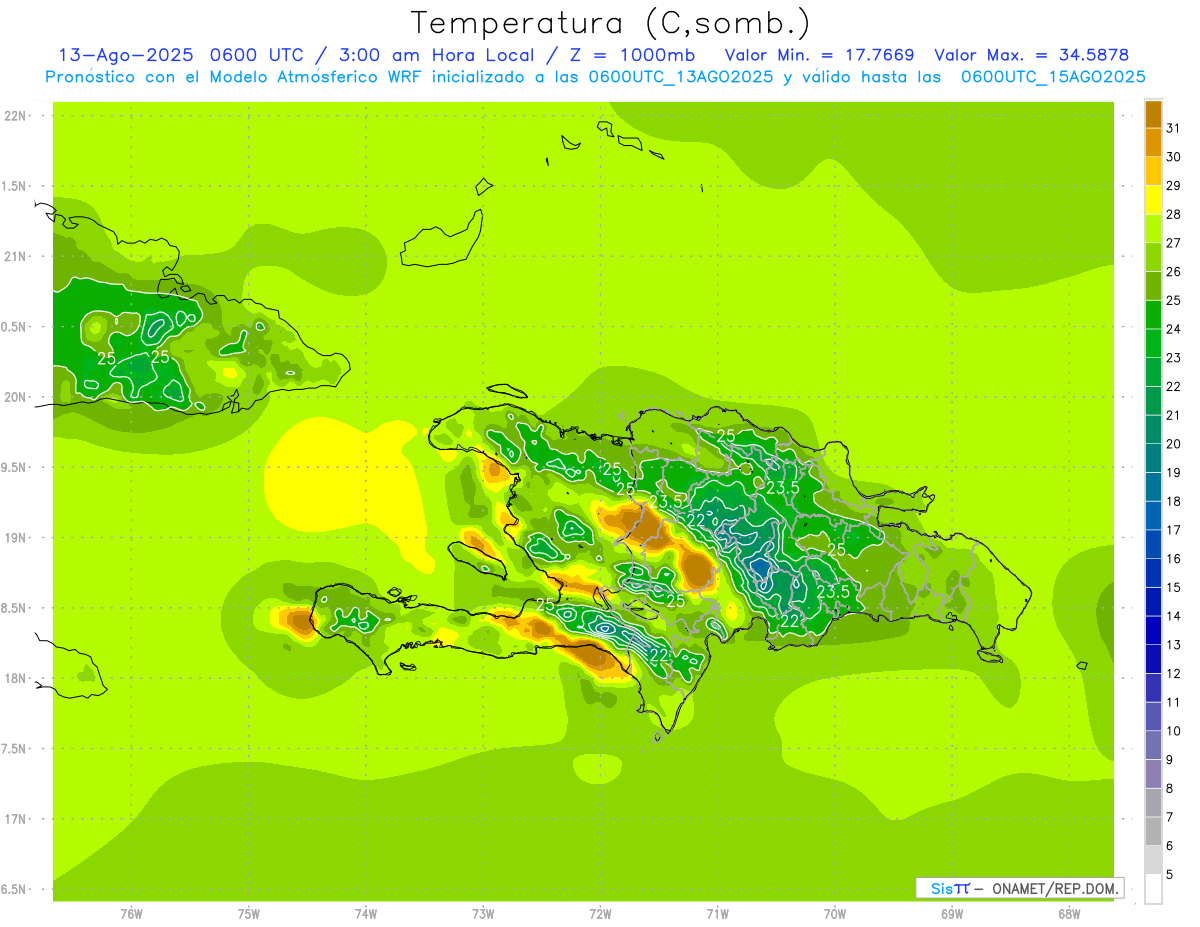Click the latitude label '17N'

(x=14, y=819)
